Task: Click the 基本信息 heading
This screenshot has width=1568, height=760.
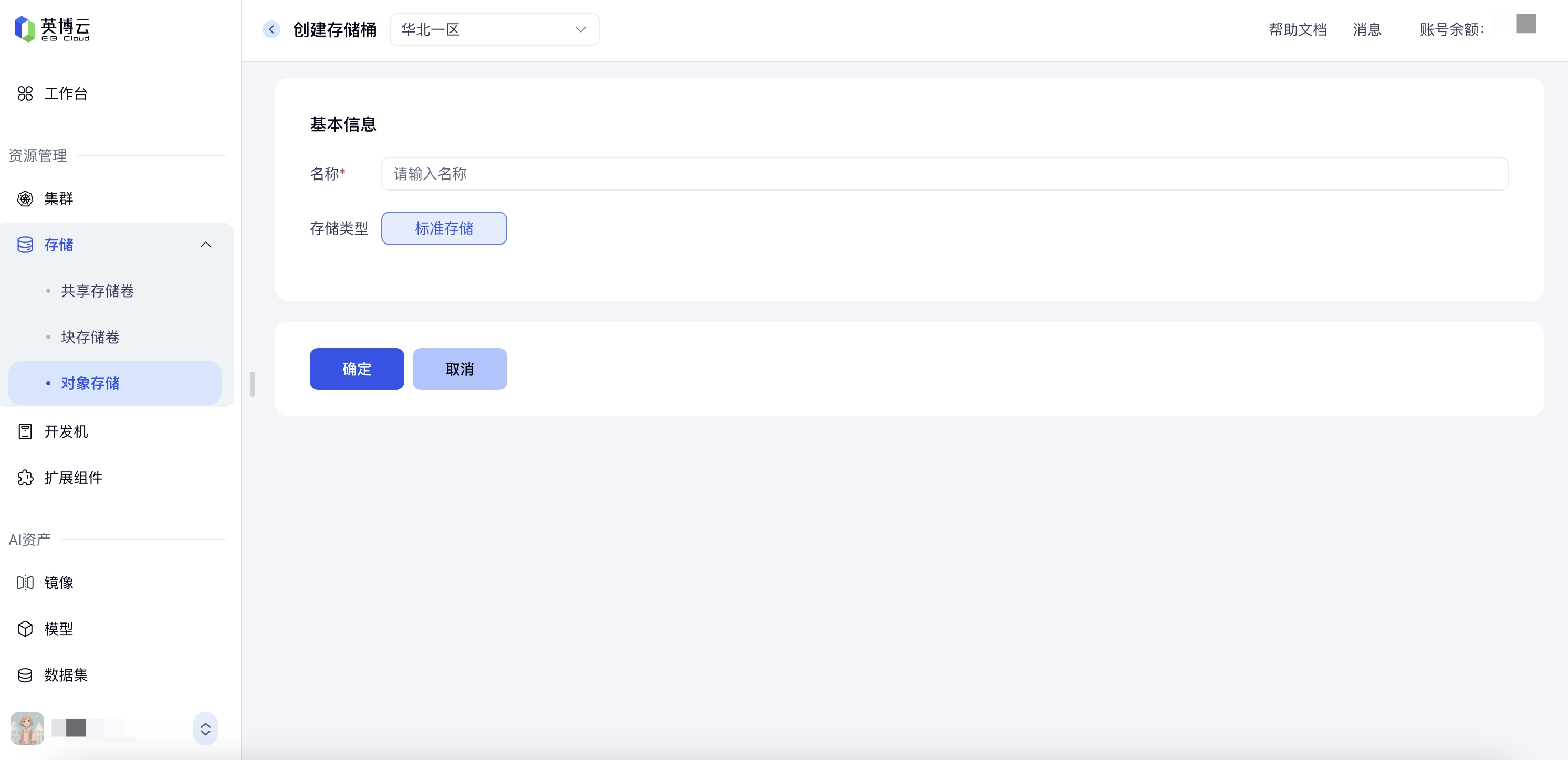Action: [x=343, y=124]
